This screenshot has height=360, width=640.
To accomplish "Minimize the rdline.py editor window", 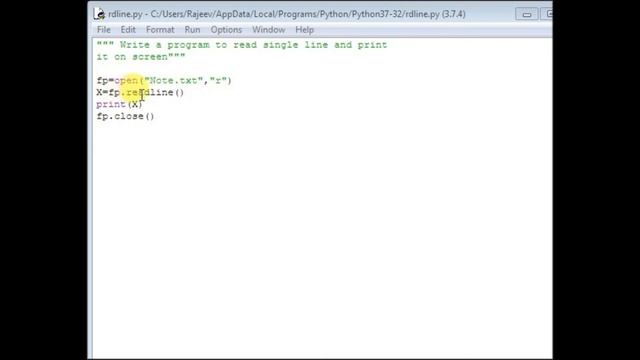I will (x=527, y=14).
